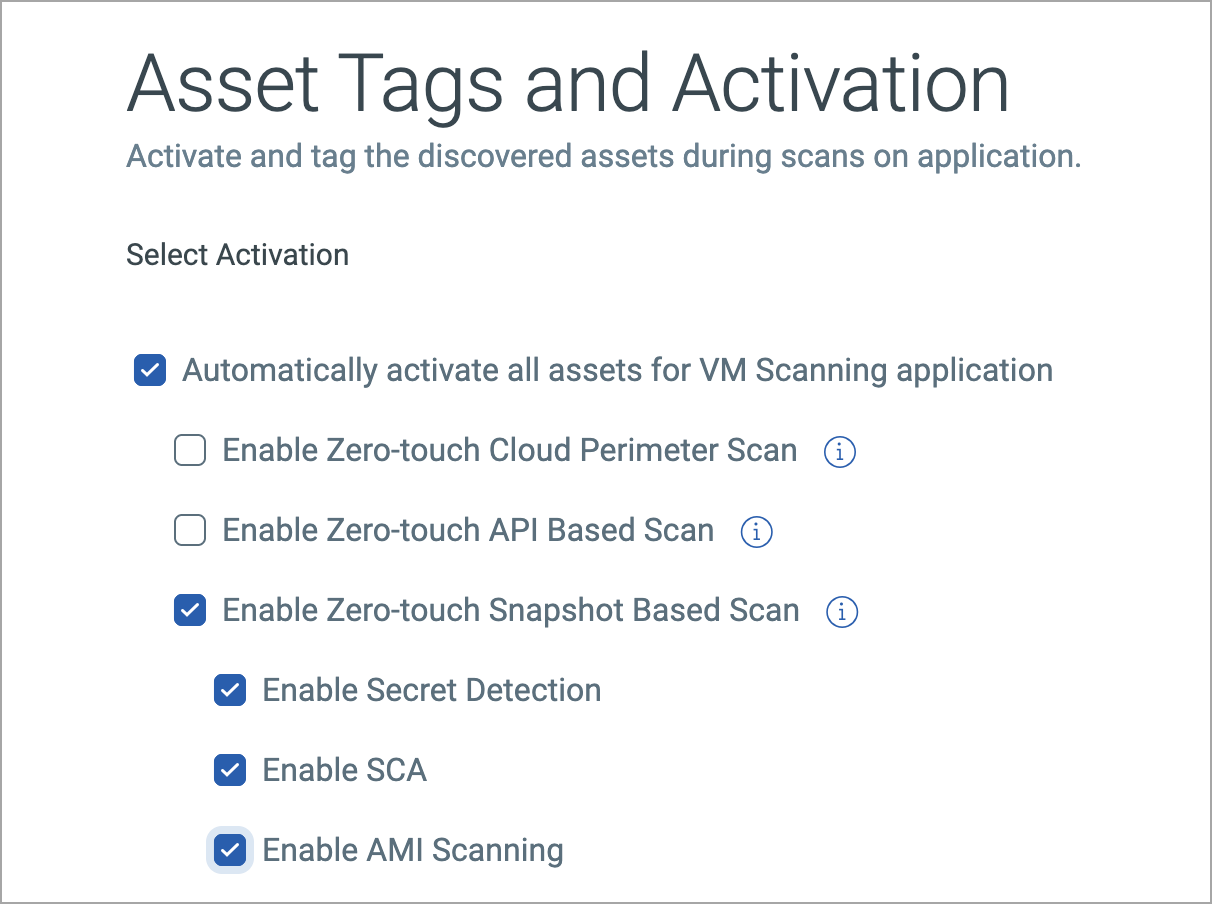
Task: Open the Zero-touch Cloud Perimeter Scan info tooltip
Action: [x=840, y=452]
